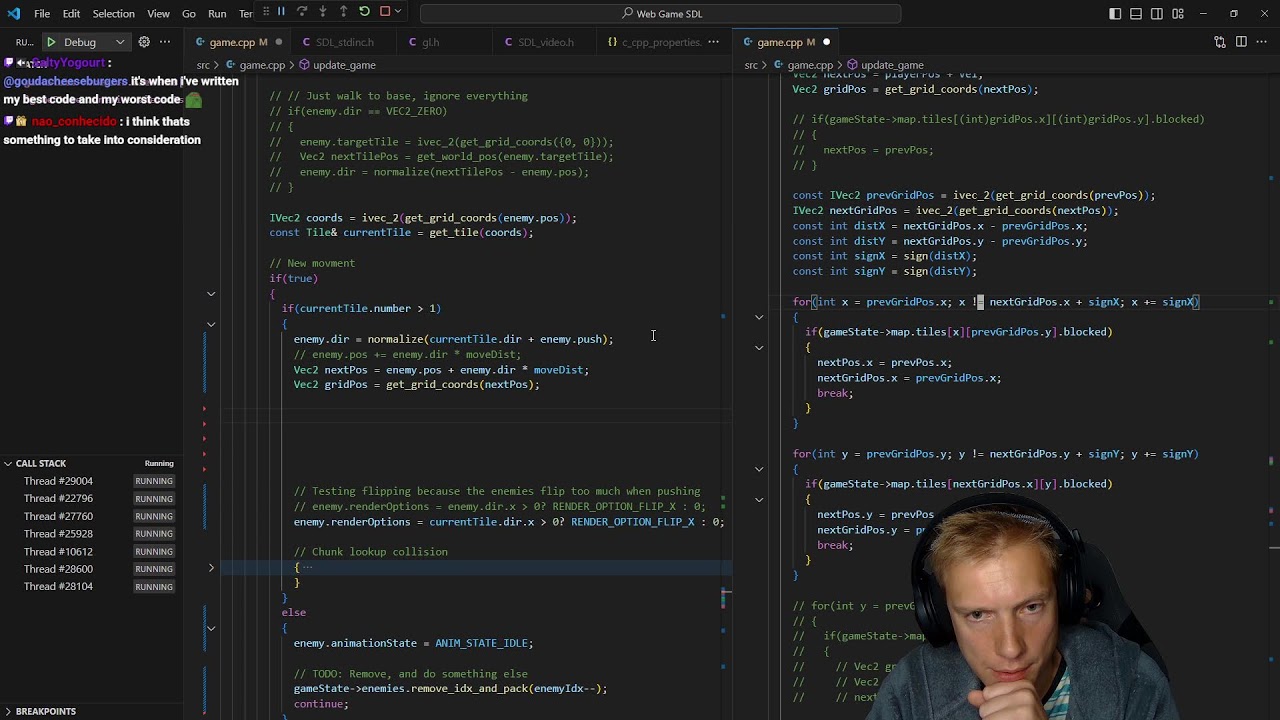Viewport: 1280px width, 720px height.
Task: Fold the for x loop in right editor
Action: 759,317
